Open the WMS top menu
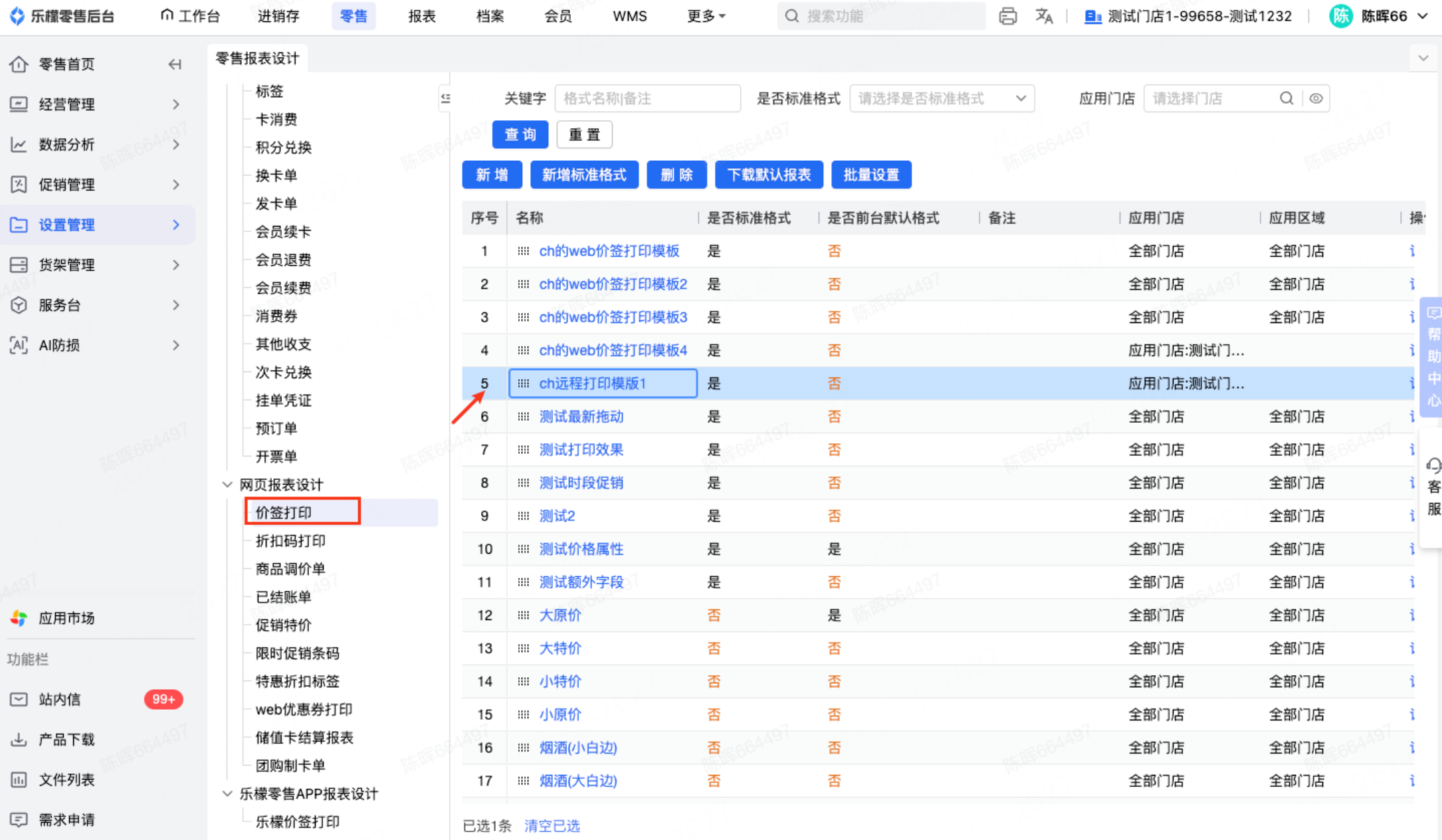The height and width of the screenshot is (840, 1442). [630, 16]
